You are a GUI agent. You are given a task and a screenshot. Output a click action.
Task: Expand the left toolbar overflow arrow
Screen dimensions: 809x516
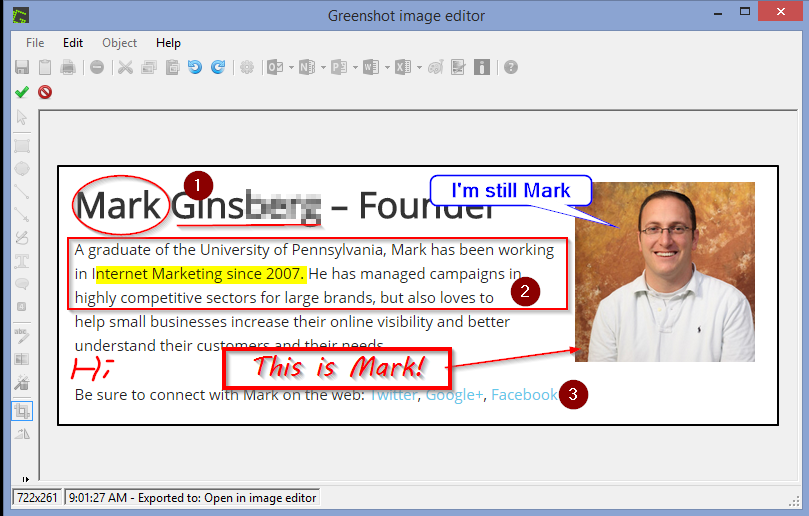[26, 479]
